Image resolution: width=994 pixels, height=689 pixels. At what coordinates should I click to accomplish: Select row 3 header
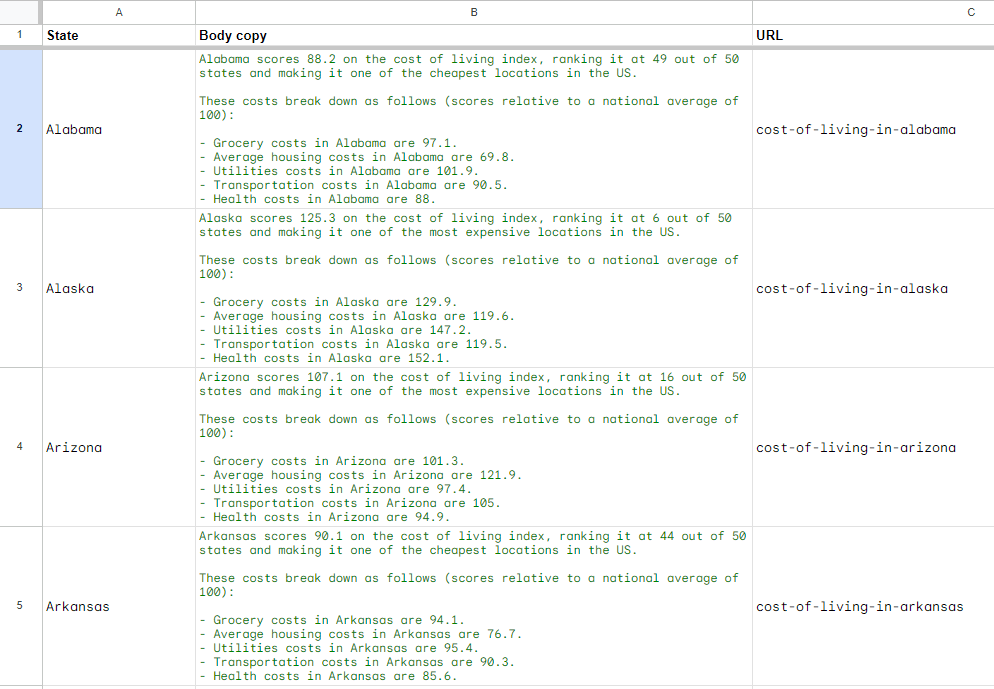[x=20, y=288]
